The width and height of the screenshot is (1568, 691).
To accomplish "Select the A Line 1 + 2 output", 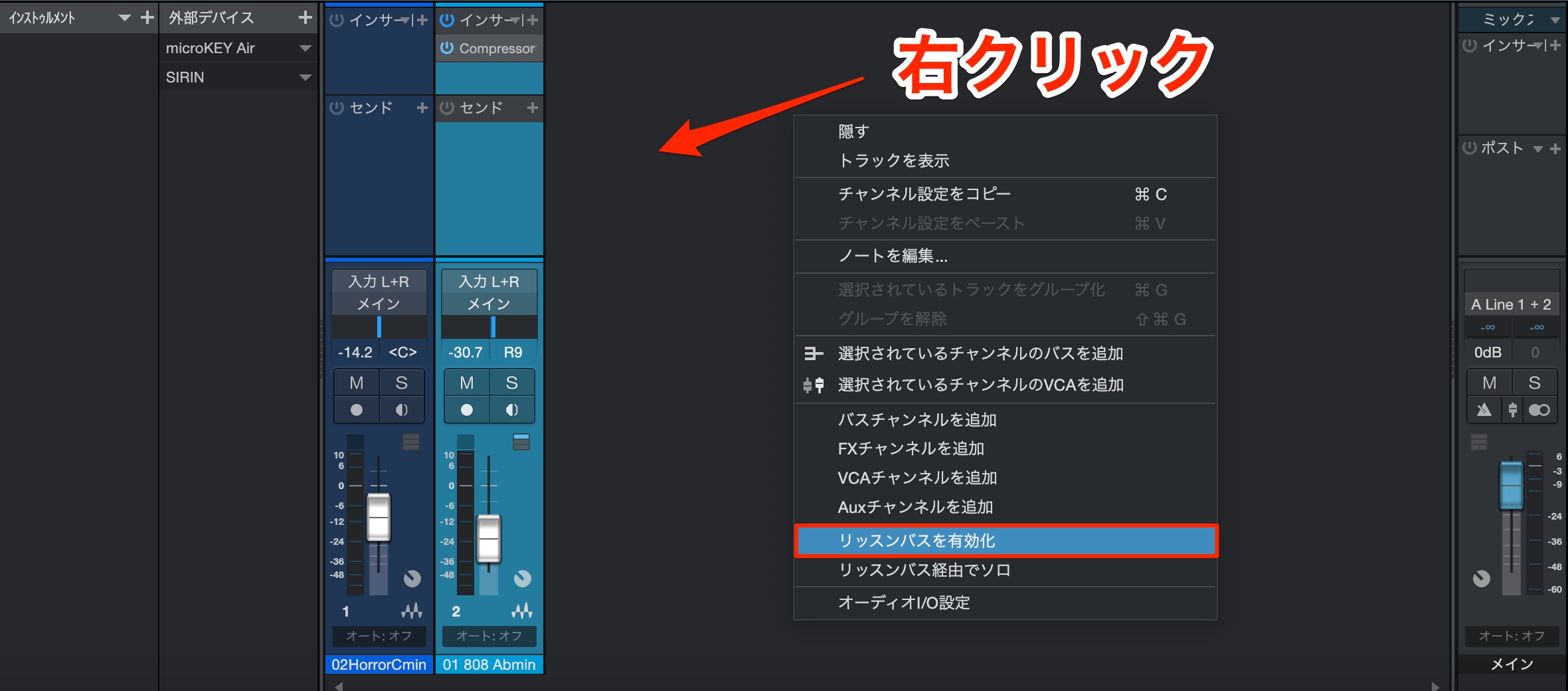I will (1512, 304).
